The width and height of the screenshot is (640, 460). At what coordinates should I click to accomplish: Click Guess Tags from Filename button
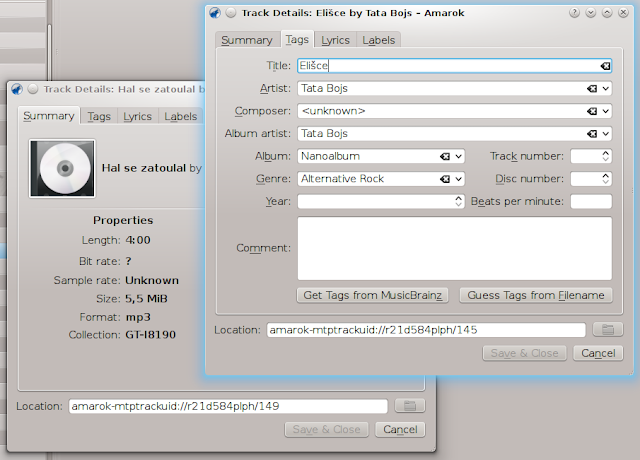(x=536, y=295)
